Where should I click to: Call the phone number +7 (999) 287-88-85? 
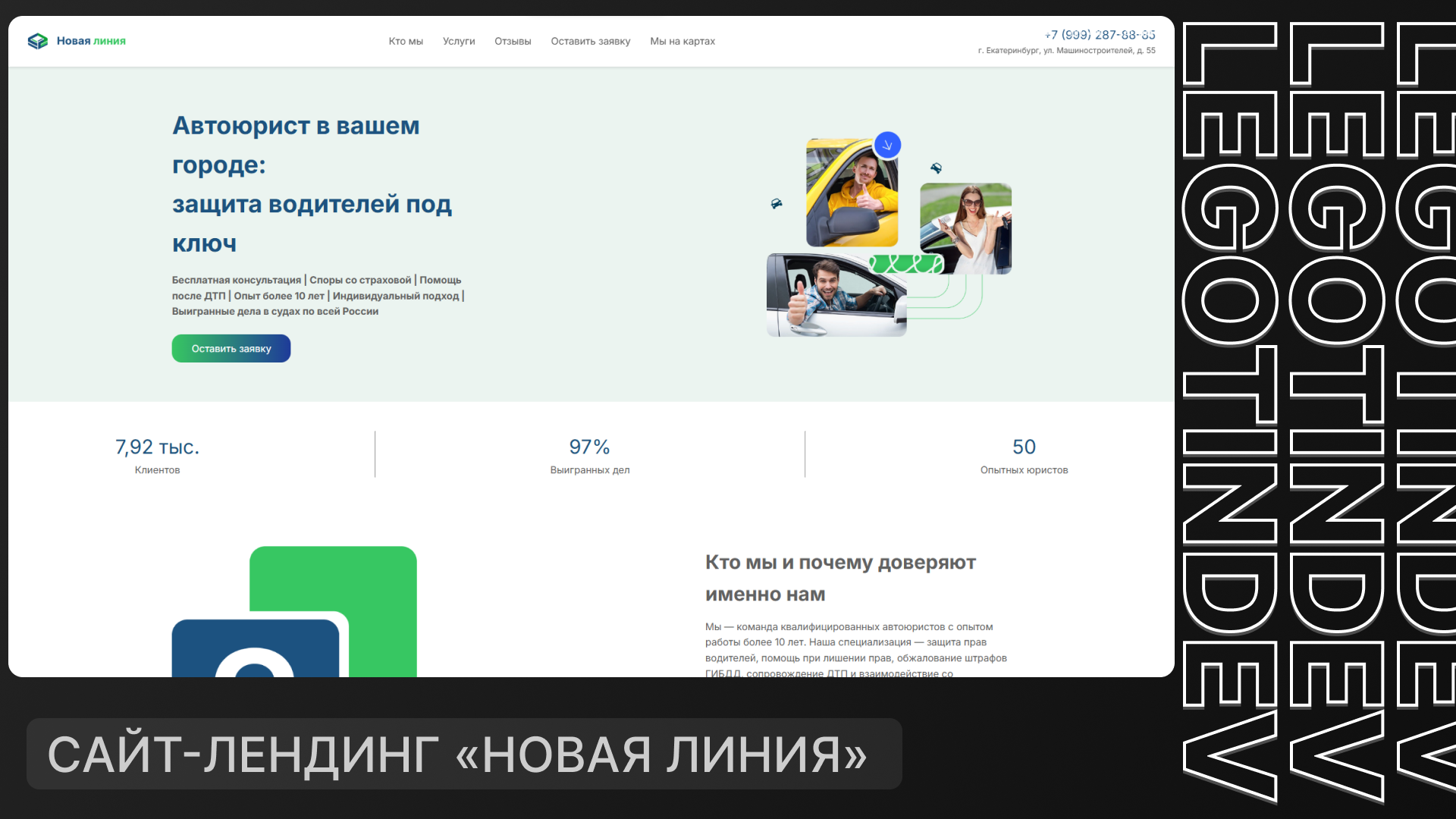point(1100,35)
